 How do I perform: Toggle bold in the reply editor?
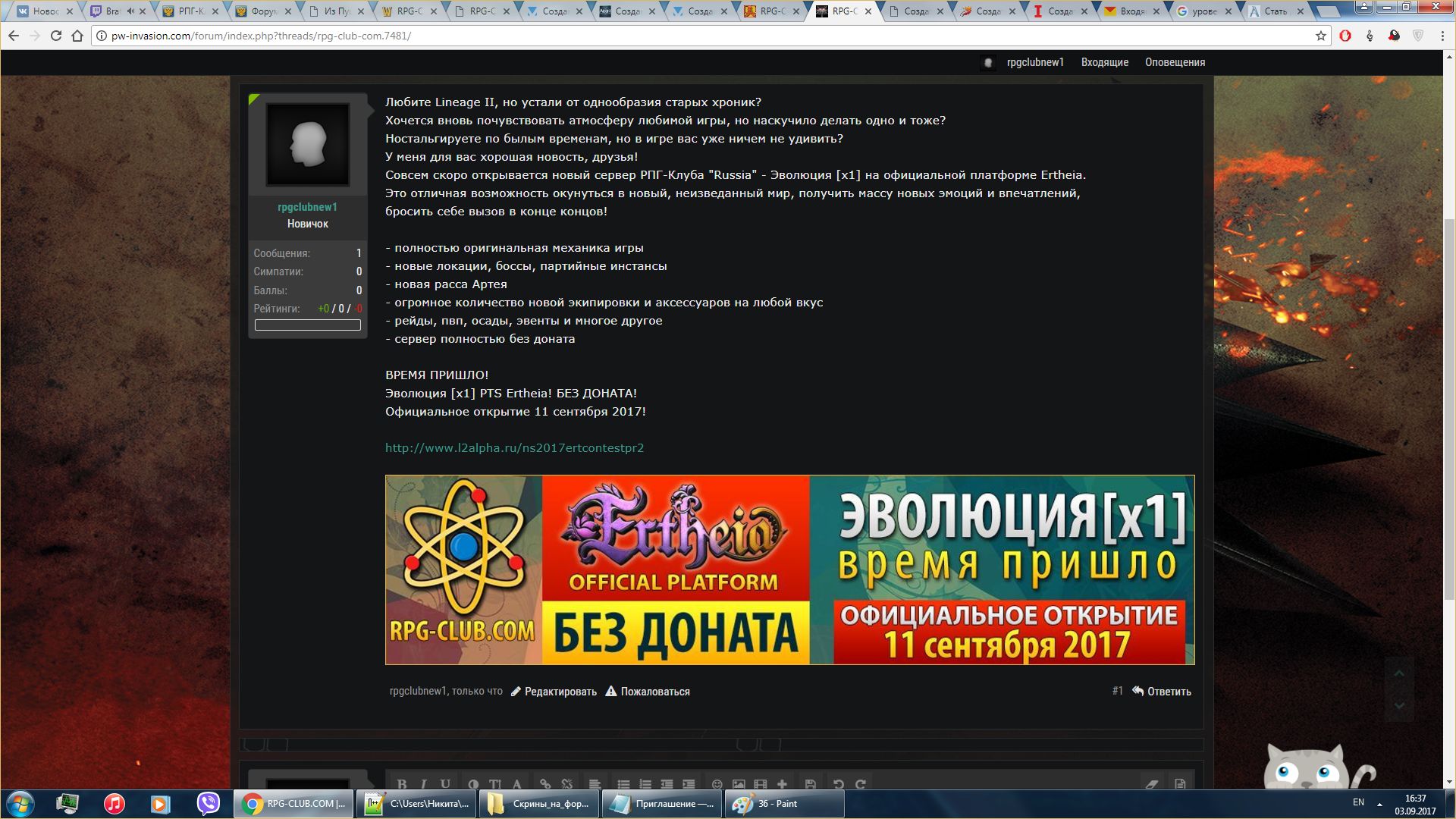(402, 784)
